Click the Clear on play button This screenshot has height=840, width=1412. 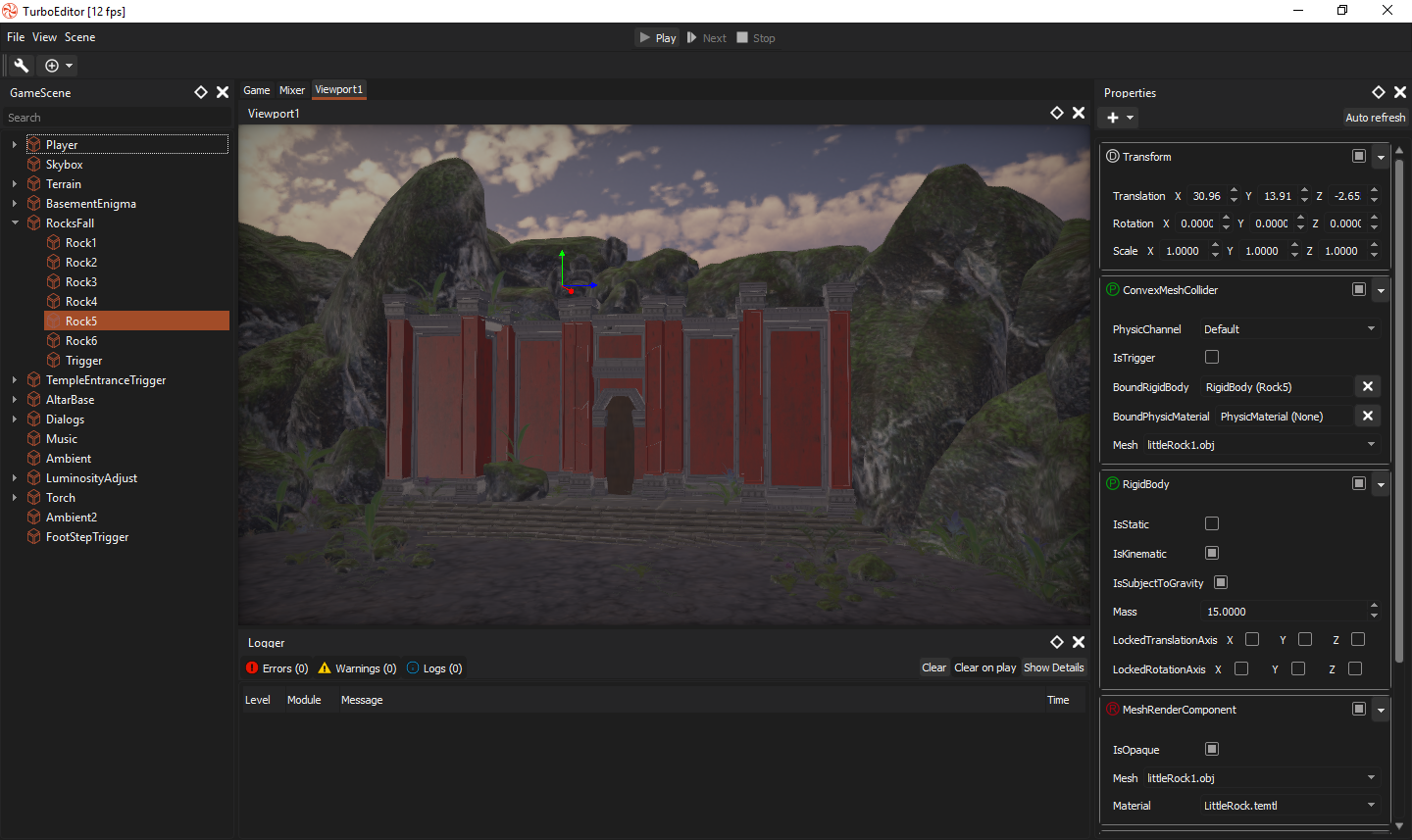coord(984,667)
